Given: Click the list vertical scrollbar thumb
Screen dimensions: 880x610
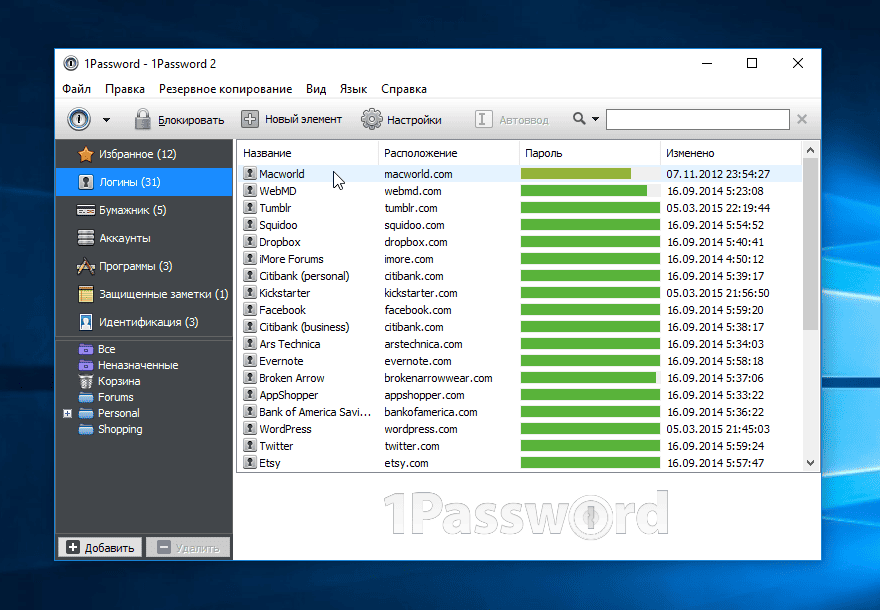Looking at the screenshot, I should click(810, 244).
